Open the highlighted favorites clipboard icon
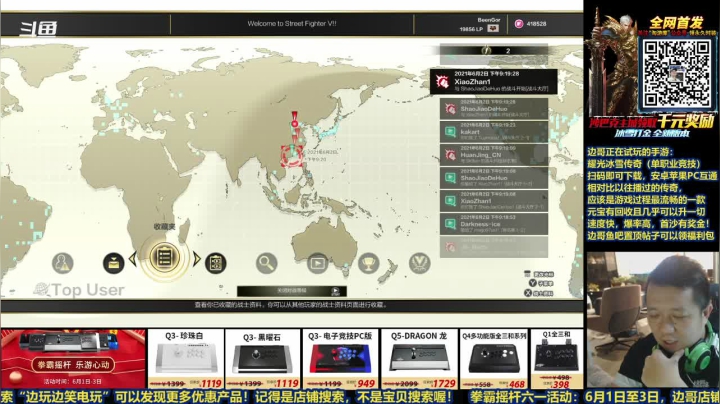The height and width of the screenshot is (404, 720). tap(164, 258)
